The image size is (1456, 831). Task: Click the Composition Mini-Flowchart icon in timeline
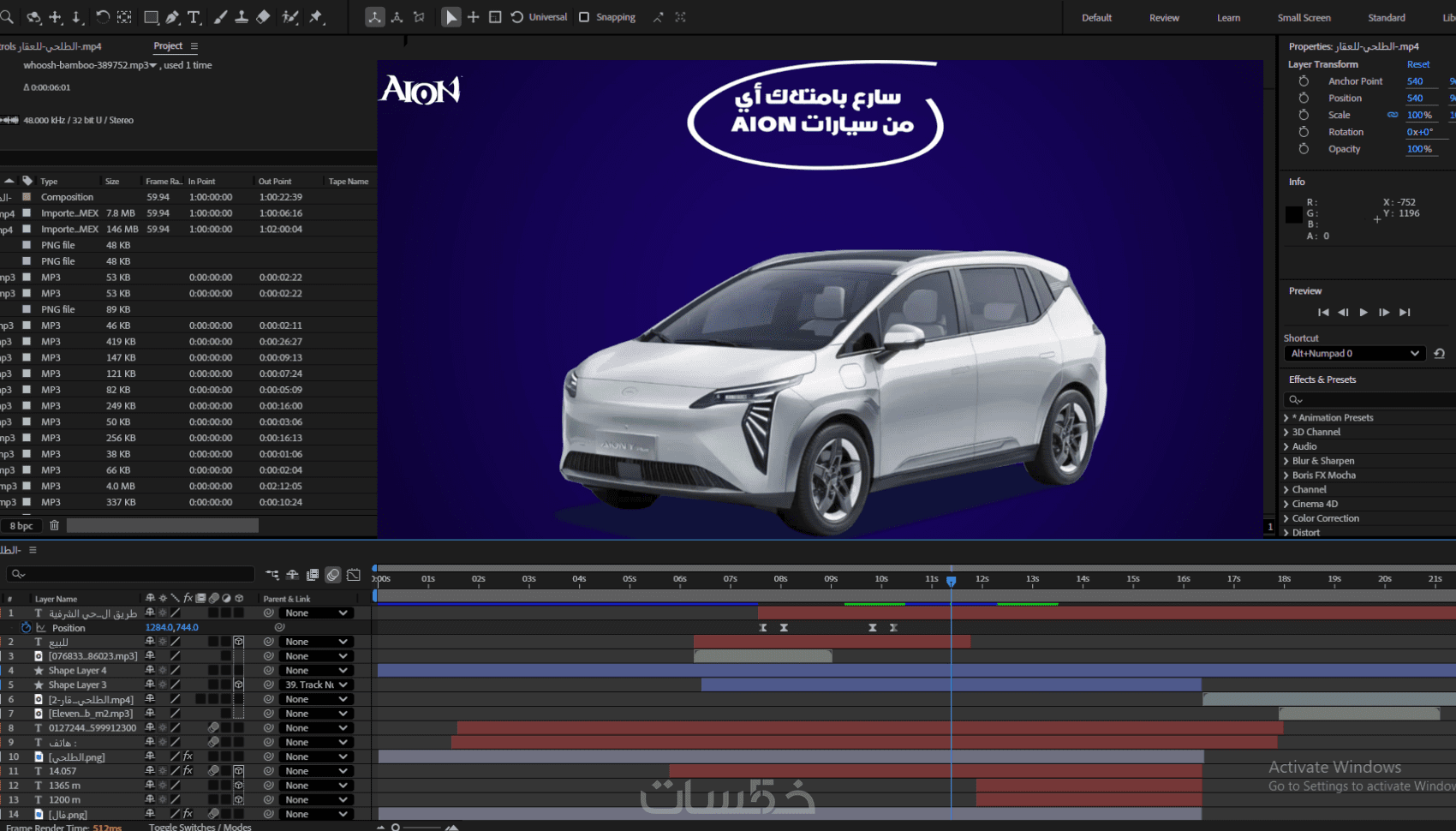(272, 574)
